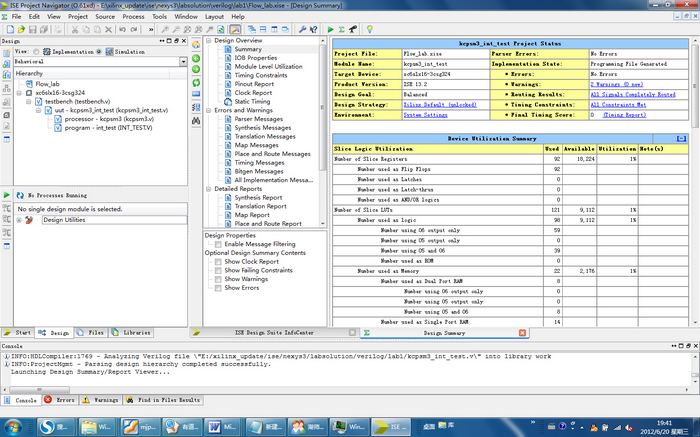Open the System Settings link
This screenshot has height=437, width=700.
point(425,115)
